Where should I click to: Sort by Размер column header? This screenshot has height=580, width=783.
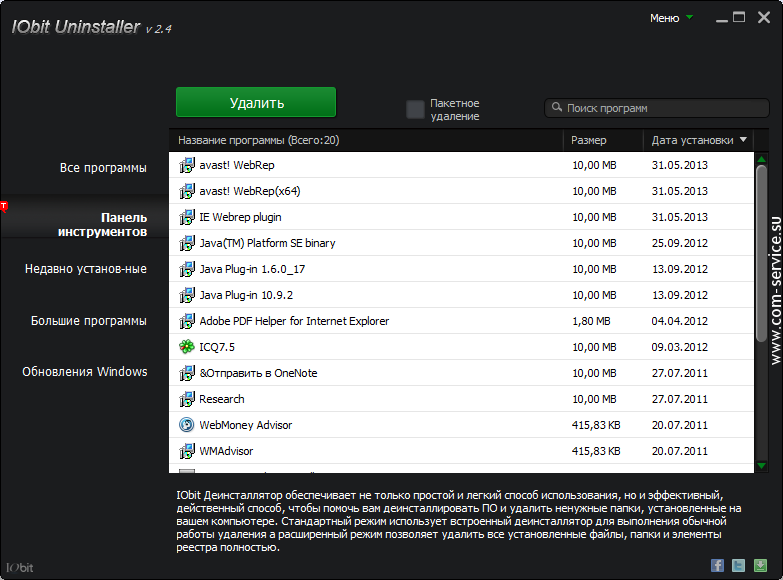(589, 140)
